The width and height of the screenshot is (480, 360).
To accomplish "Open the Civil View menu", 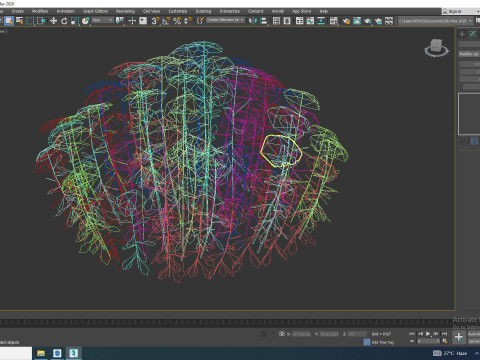I will (151, 11).
